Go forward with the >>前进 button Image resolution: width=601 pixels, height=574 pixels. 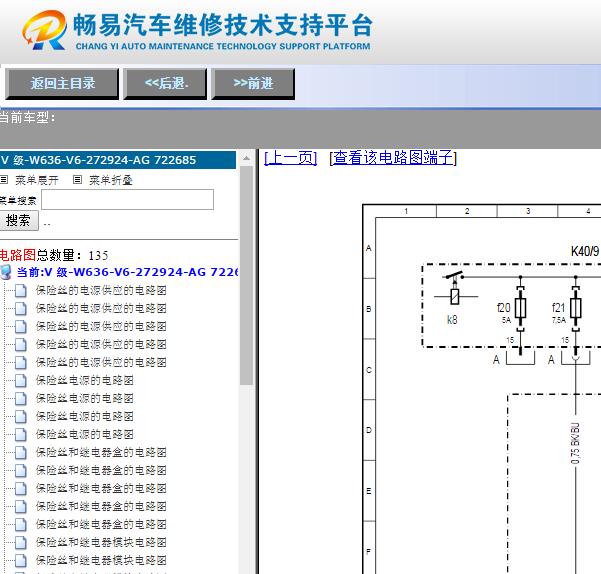(253, 84)
